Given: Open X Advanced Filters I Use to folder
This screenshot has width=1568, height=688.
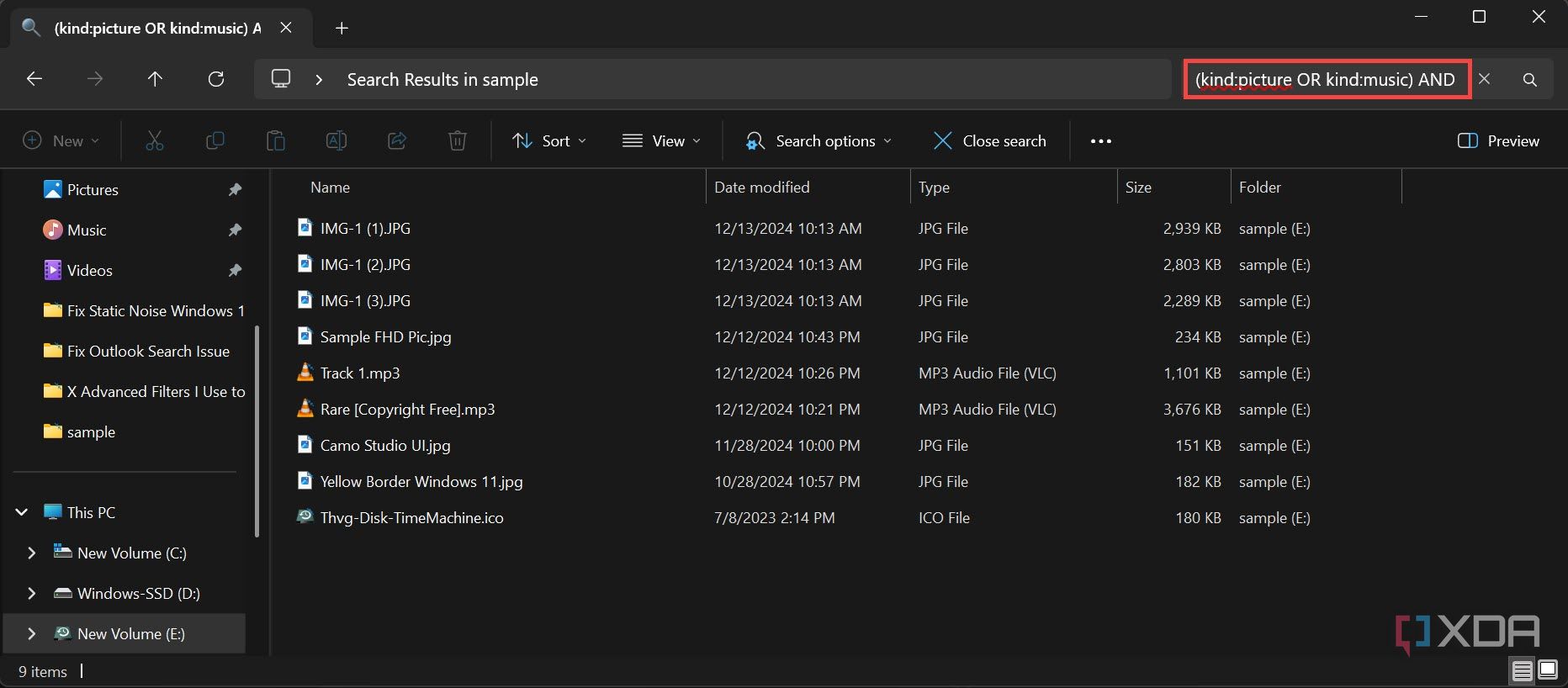Looking at the screenshot, I should [x=144, y=391].
